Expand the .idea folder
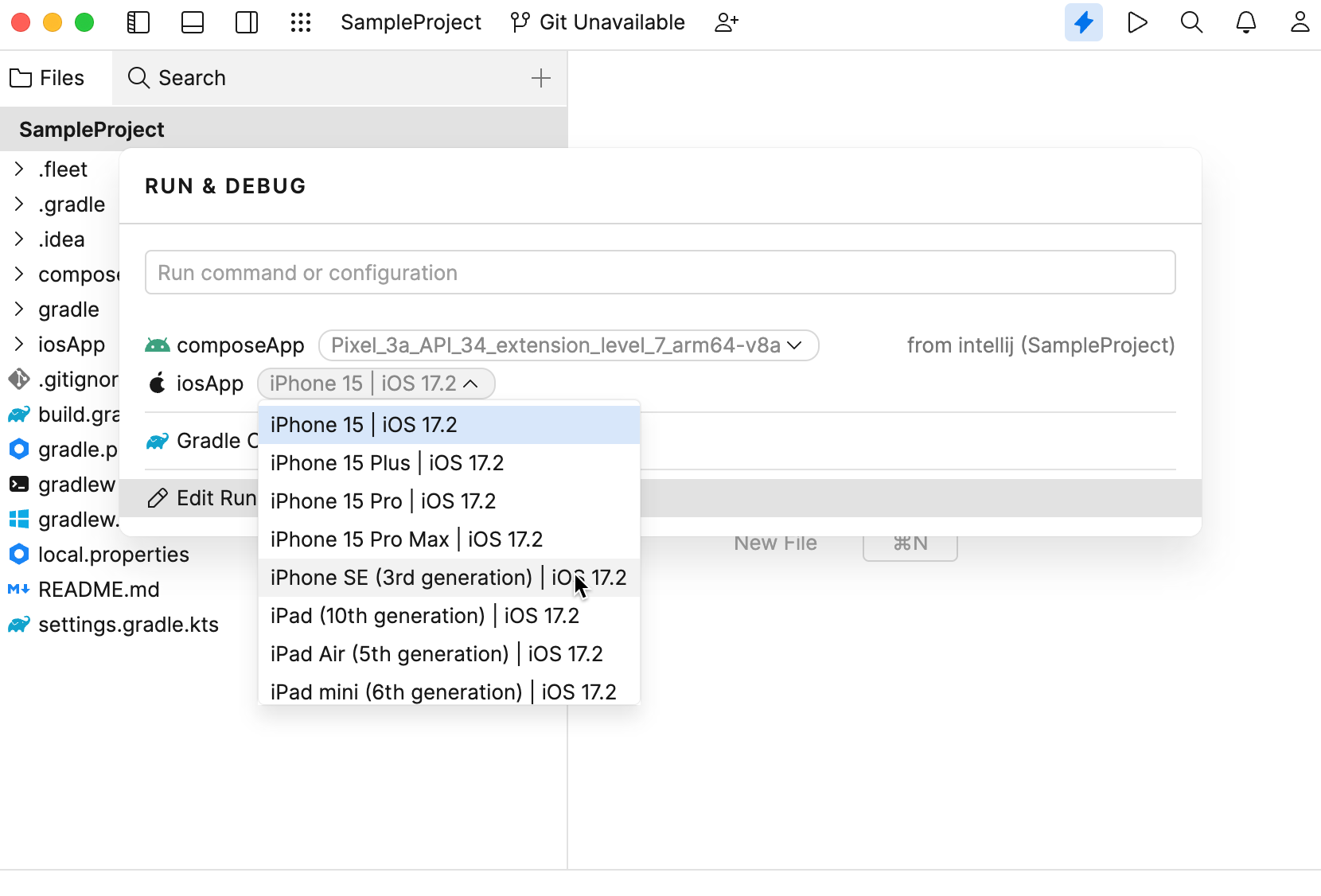The height and width of the screenshot is (896, 1321). (19, 240)
